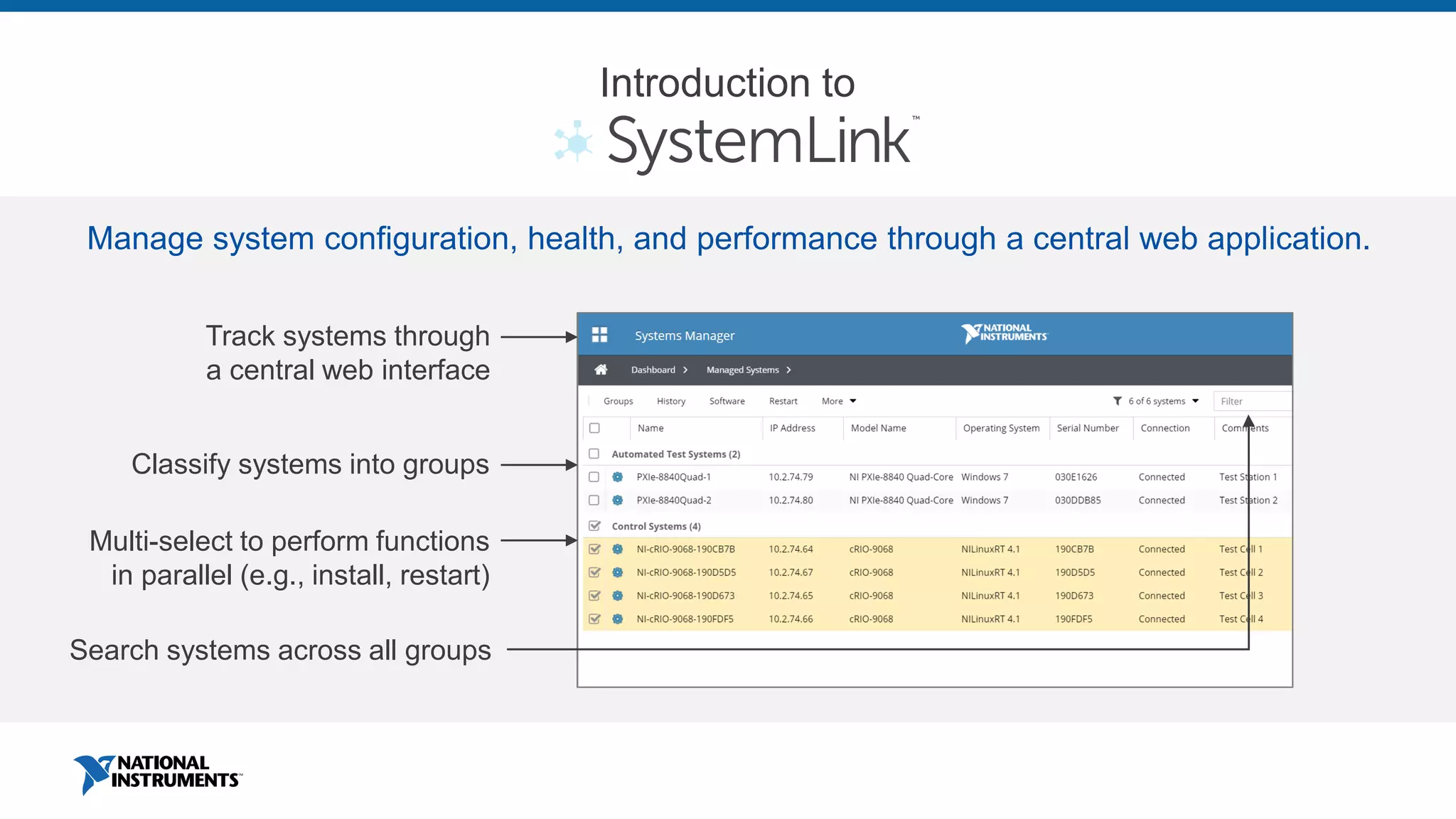Click system name PXIe-8840Quad-2
The width and height of the screenshot is (1456, 819).
coord(674,500)
